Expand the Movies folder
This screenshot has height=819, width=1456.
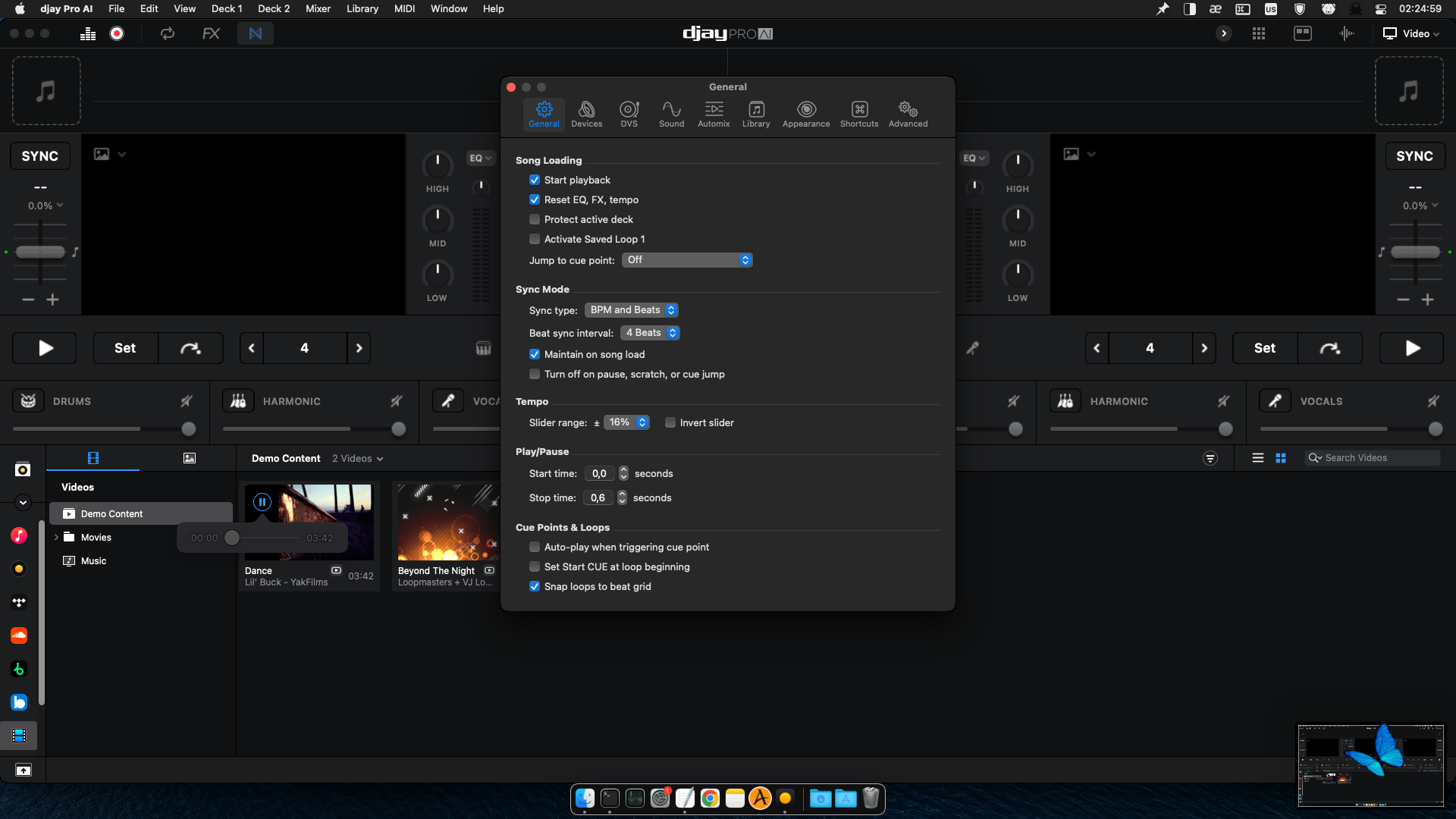point(56,537)
